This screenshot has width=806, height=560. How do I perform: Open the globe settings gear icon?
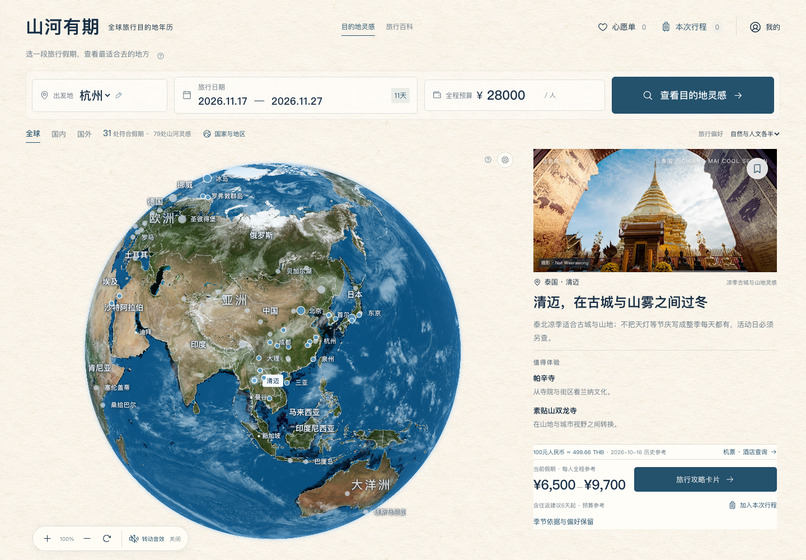(505, 160)
